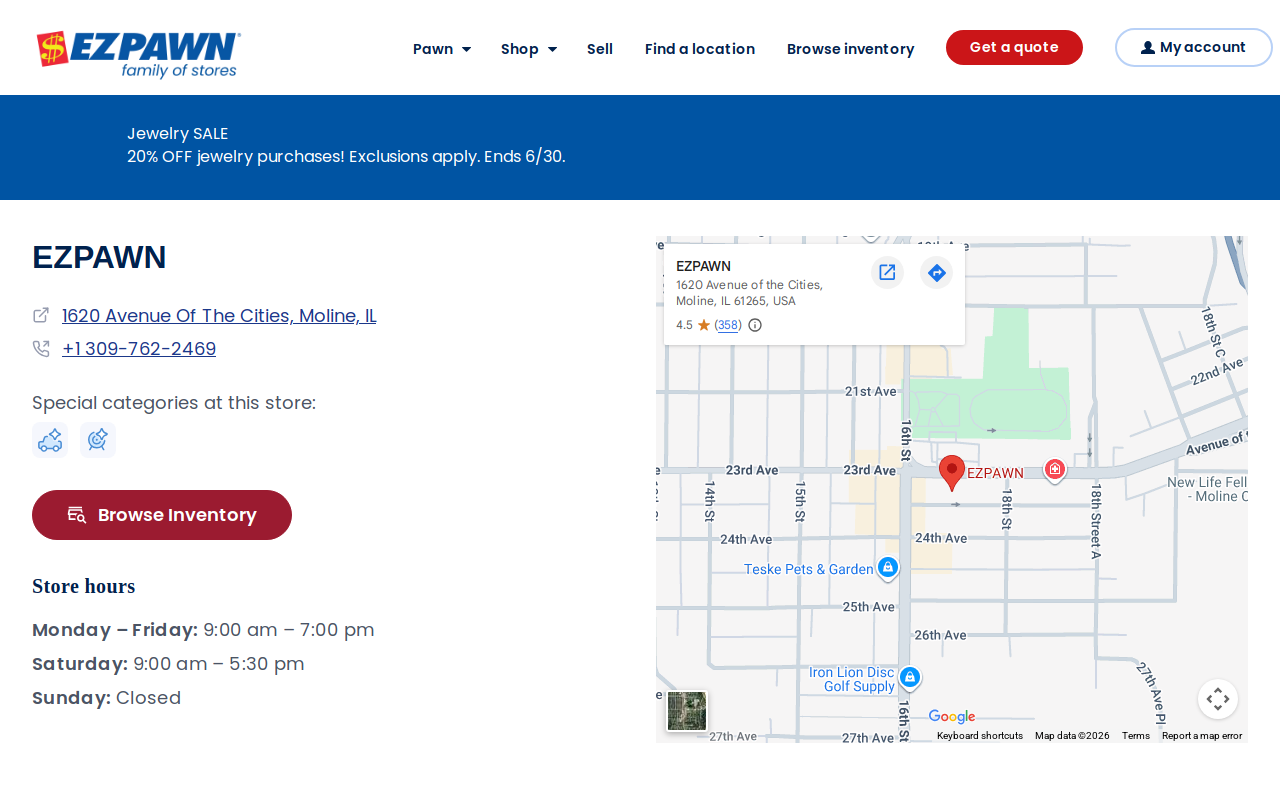Image resolution: width=1280 pixels, height=800 pixels.
Task: Click the EZPAWN title on map info card
Action: (x=703, y=266)
